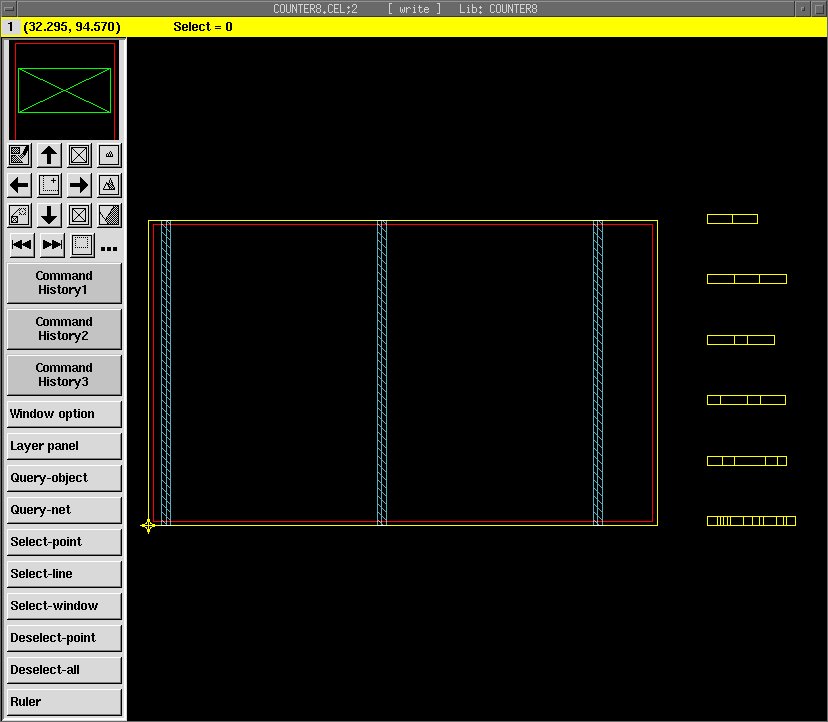828x722 pixels.
Task: Click the layout overview thumbnail
Action: [64, 90]
